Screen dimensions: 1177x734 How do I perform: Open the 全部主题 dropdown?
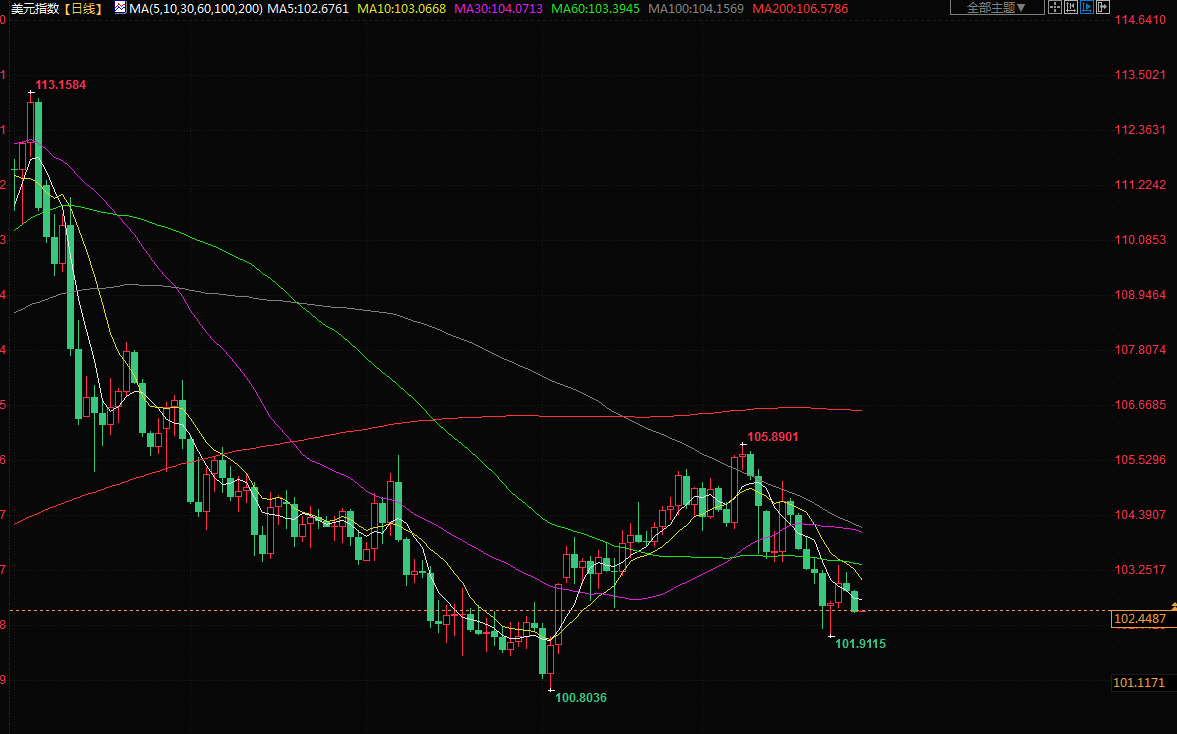point(997,8)
